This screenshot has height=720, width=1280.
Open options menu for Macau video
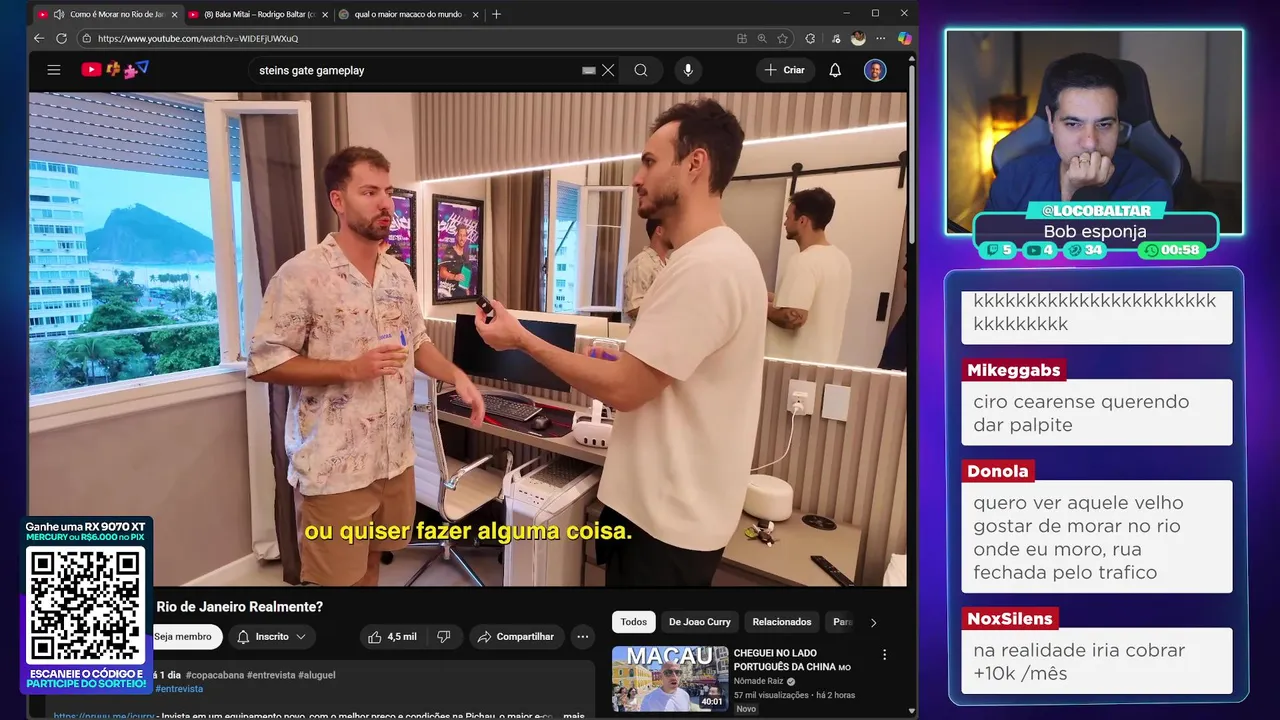tap(884, 655)
